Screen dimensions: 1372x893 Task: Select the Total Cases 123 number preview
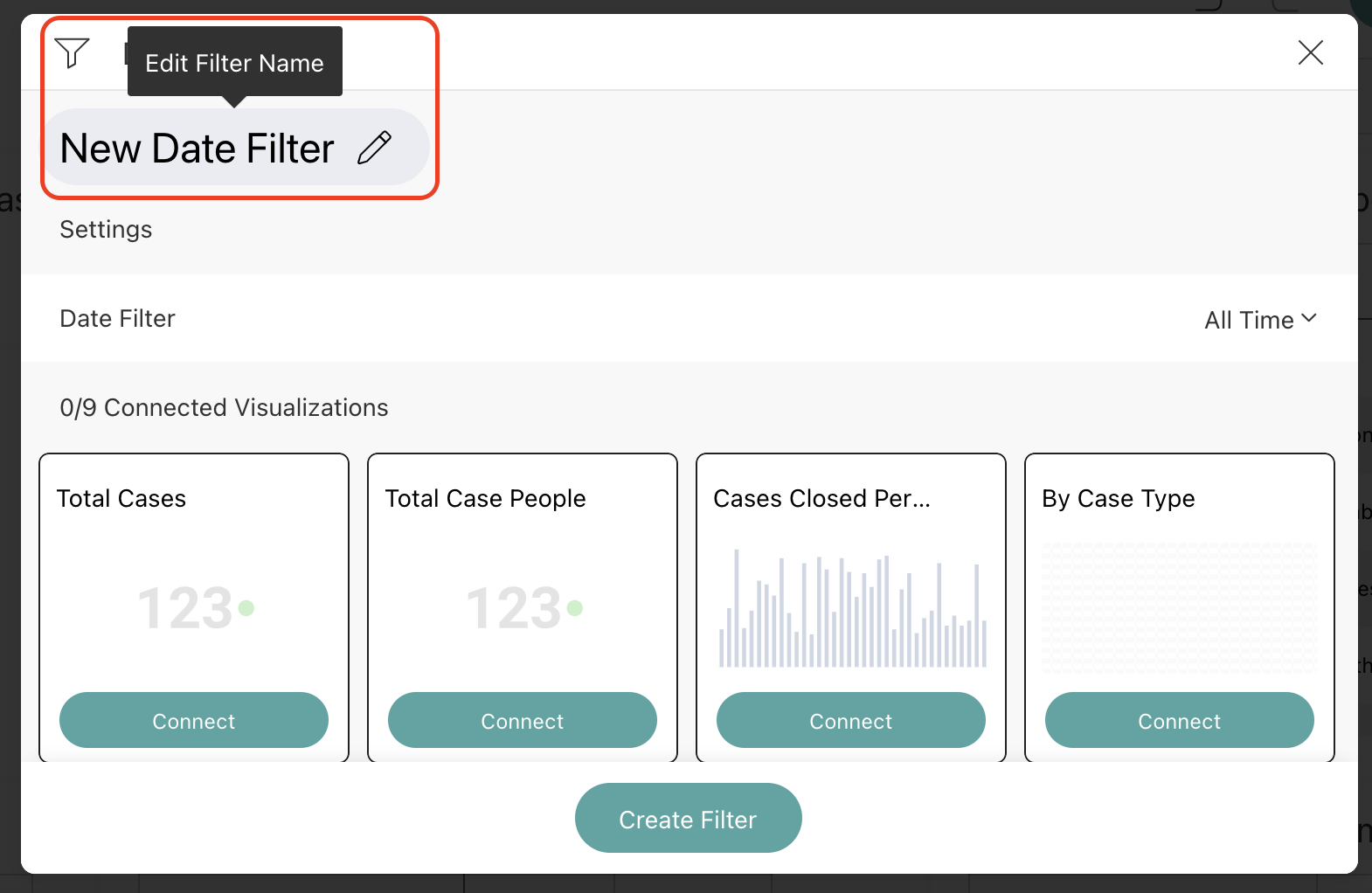[195, 608]
